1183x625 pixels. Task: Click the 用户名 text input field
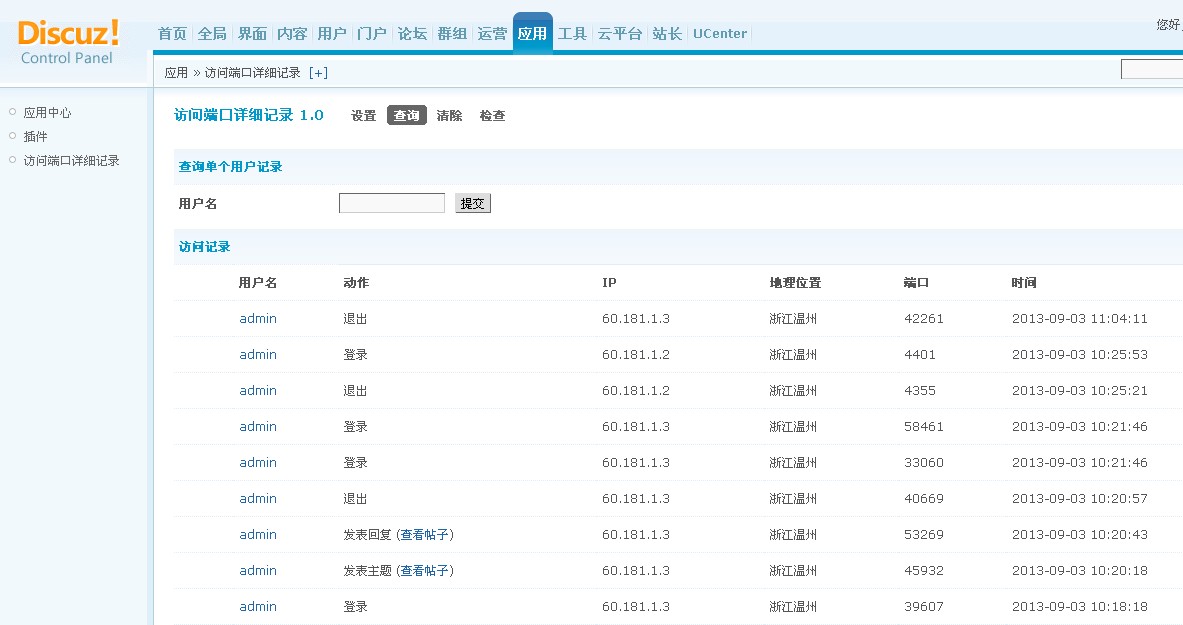pos(391,204)
